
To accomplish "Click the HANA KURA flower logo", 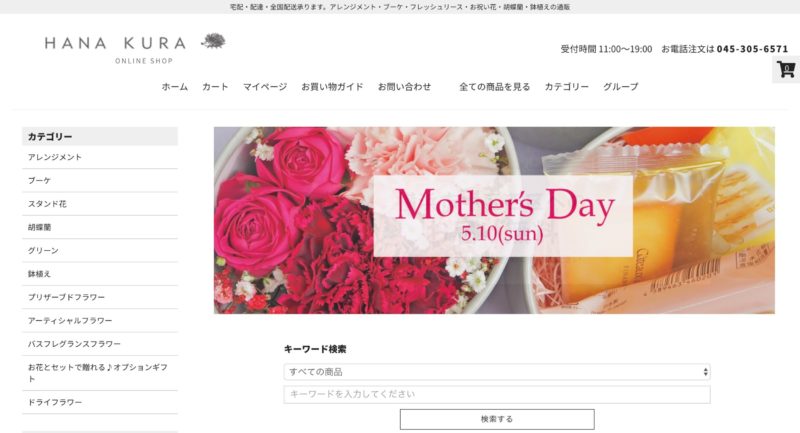I will pos(135,48).
